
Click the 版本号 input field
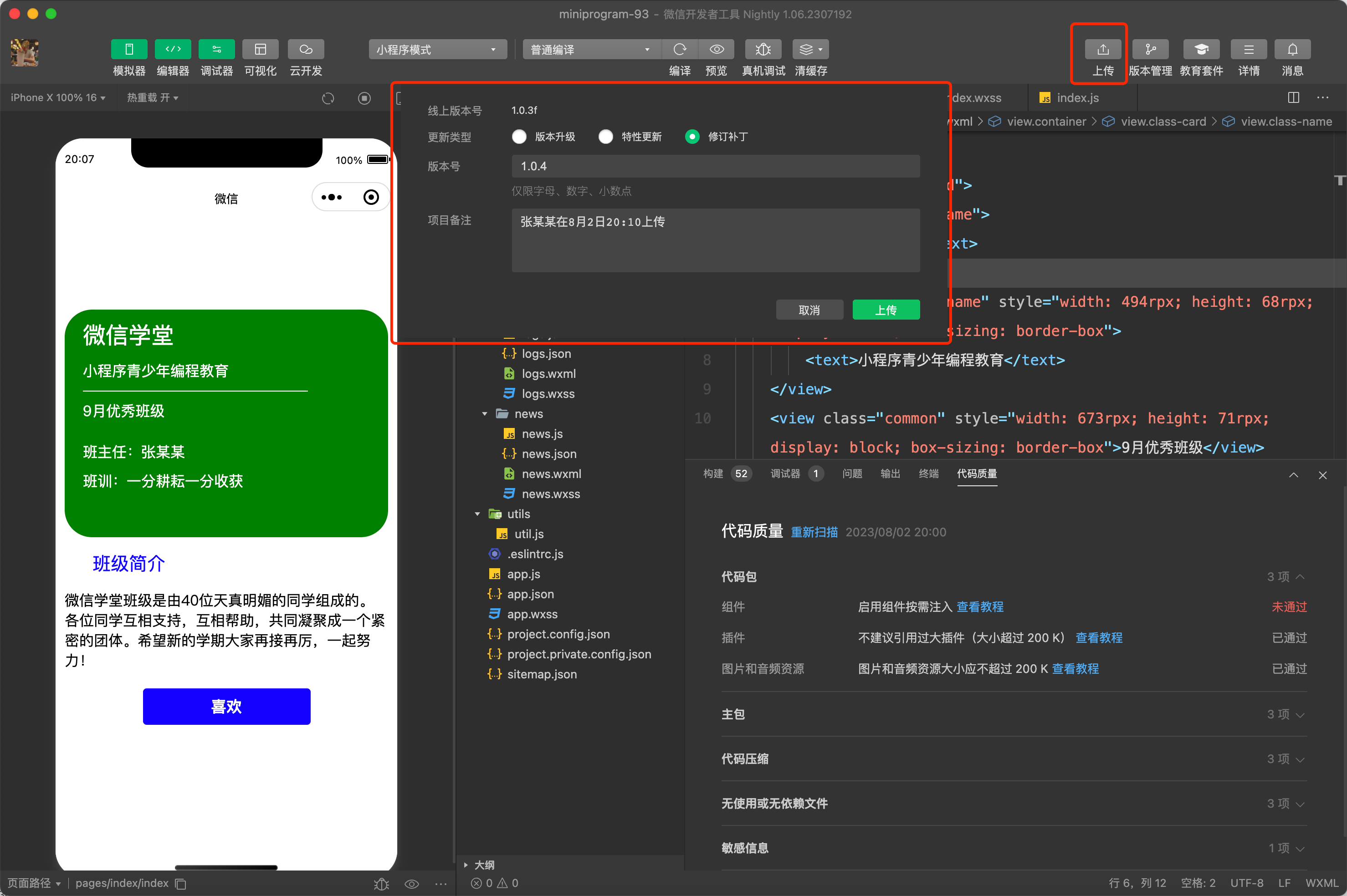point(716,166)
